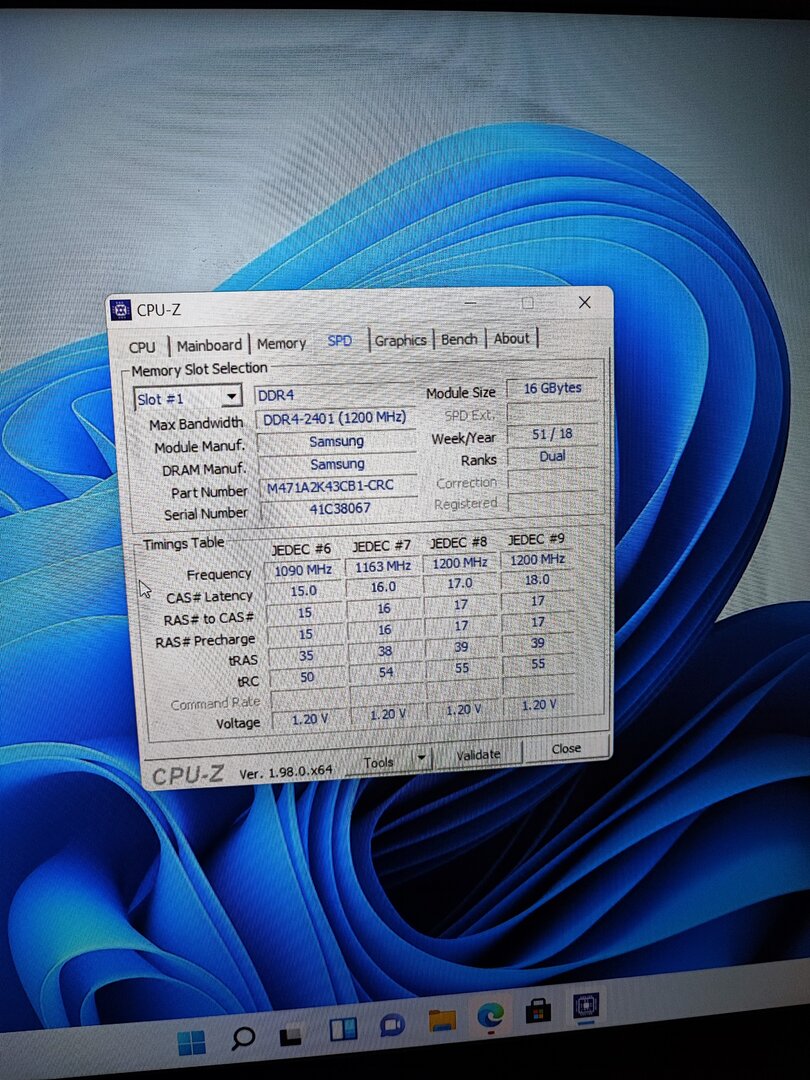Open the Memory tab
The width and height of the screenshot is (810, 1080).
(x=281, y=343)
